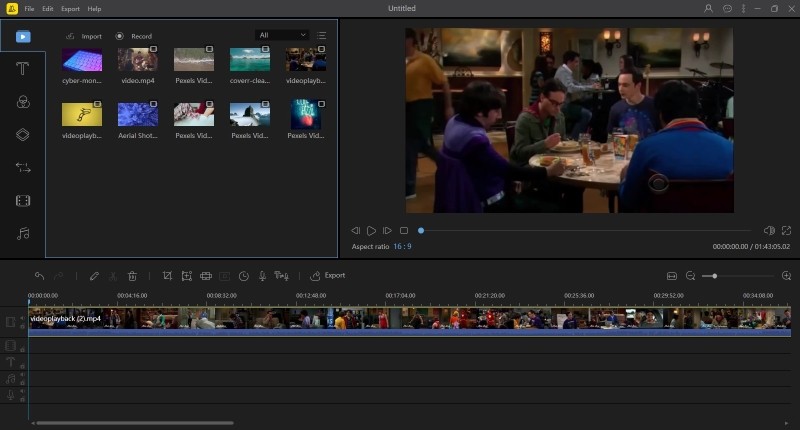The image size is (800, 430).
Task: Click the BeeCut app logo
Action: click(x=12, y=9)
